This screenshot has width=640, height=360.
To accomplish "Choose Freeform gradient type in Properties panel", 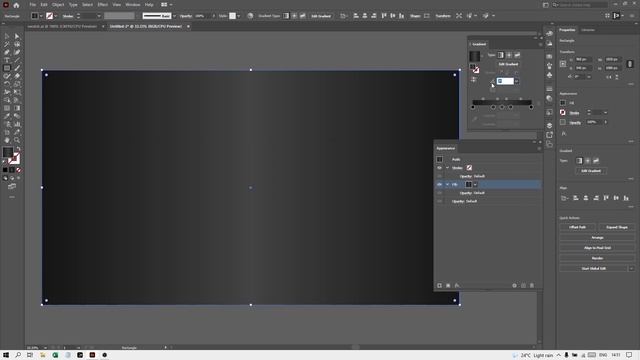I will 596,160.
